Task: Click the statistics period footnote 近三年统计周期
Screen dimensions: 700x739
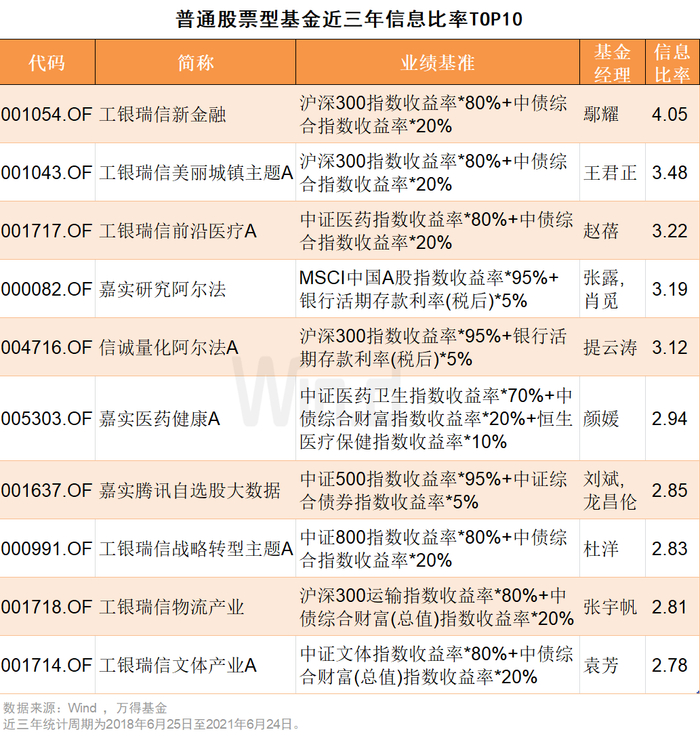Action: pyautogui.click(x=151, y=724)
